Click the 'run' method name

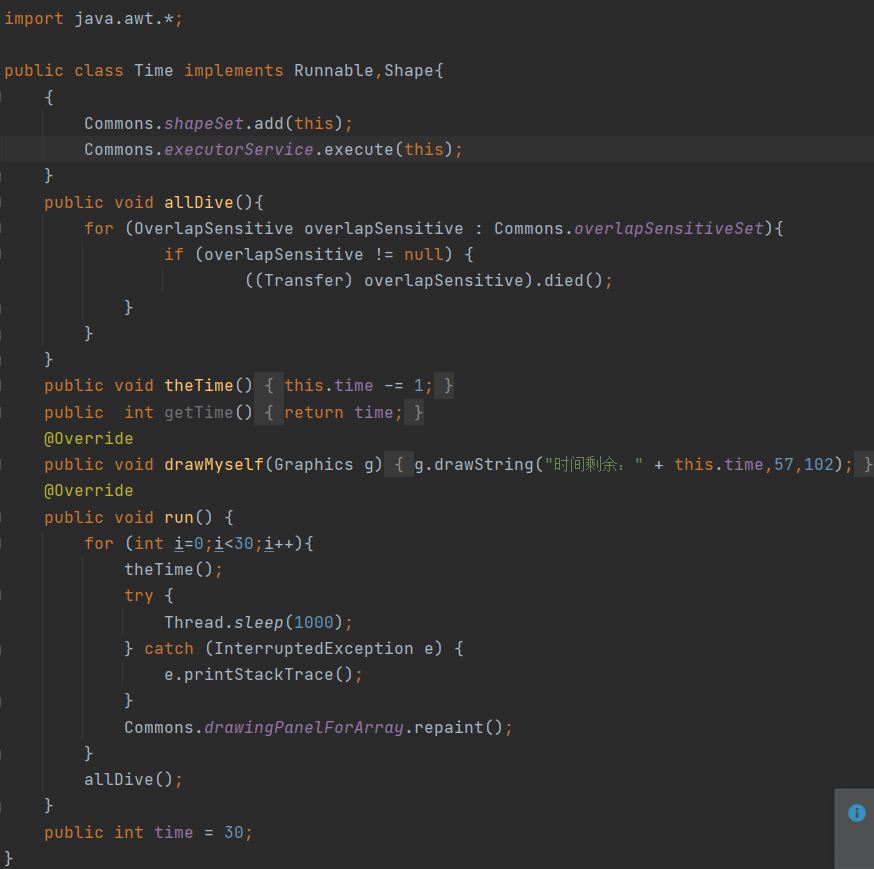pyautogui.click(x=178, y=518)
